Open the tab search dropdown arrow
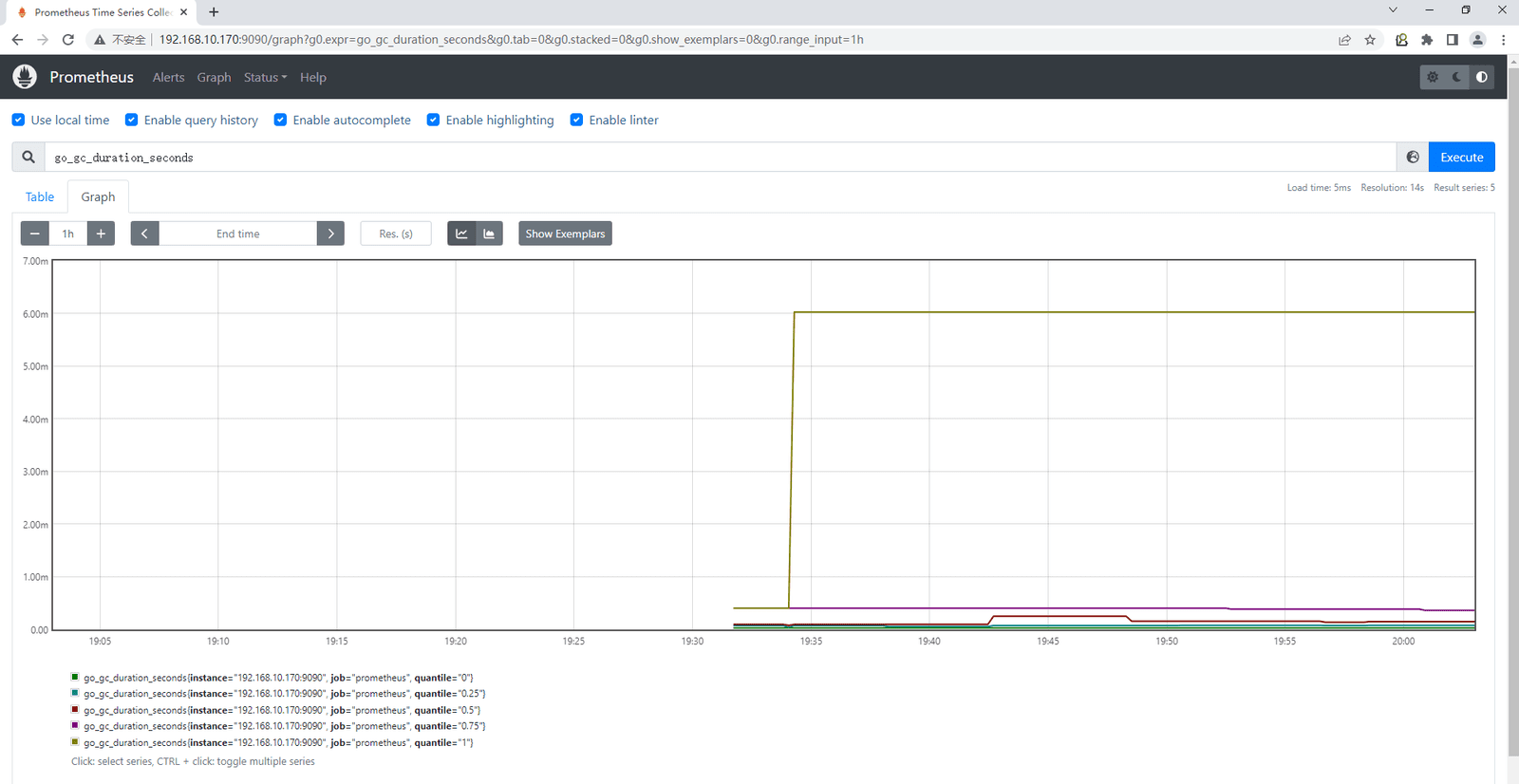The height and width of the screenshot is (784, 1519). (x=1393, y=9)
